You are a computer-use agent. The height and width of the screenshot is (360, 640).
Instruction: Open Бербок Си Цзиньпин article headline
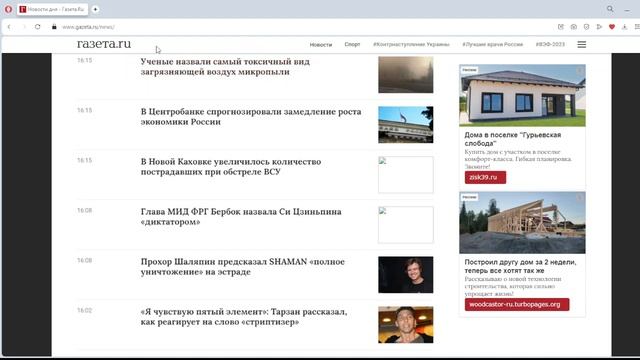pyautogui.click(x=241, y=217)
